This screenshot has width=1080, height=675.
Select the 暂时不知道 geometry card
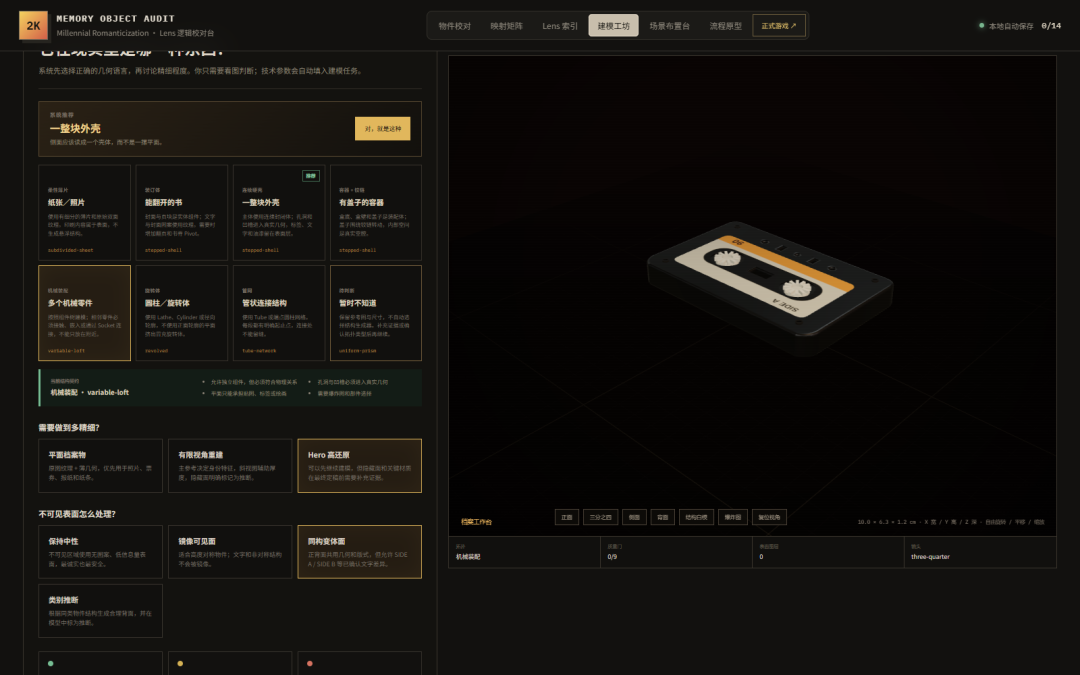[x=376, y=313]
